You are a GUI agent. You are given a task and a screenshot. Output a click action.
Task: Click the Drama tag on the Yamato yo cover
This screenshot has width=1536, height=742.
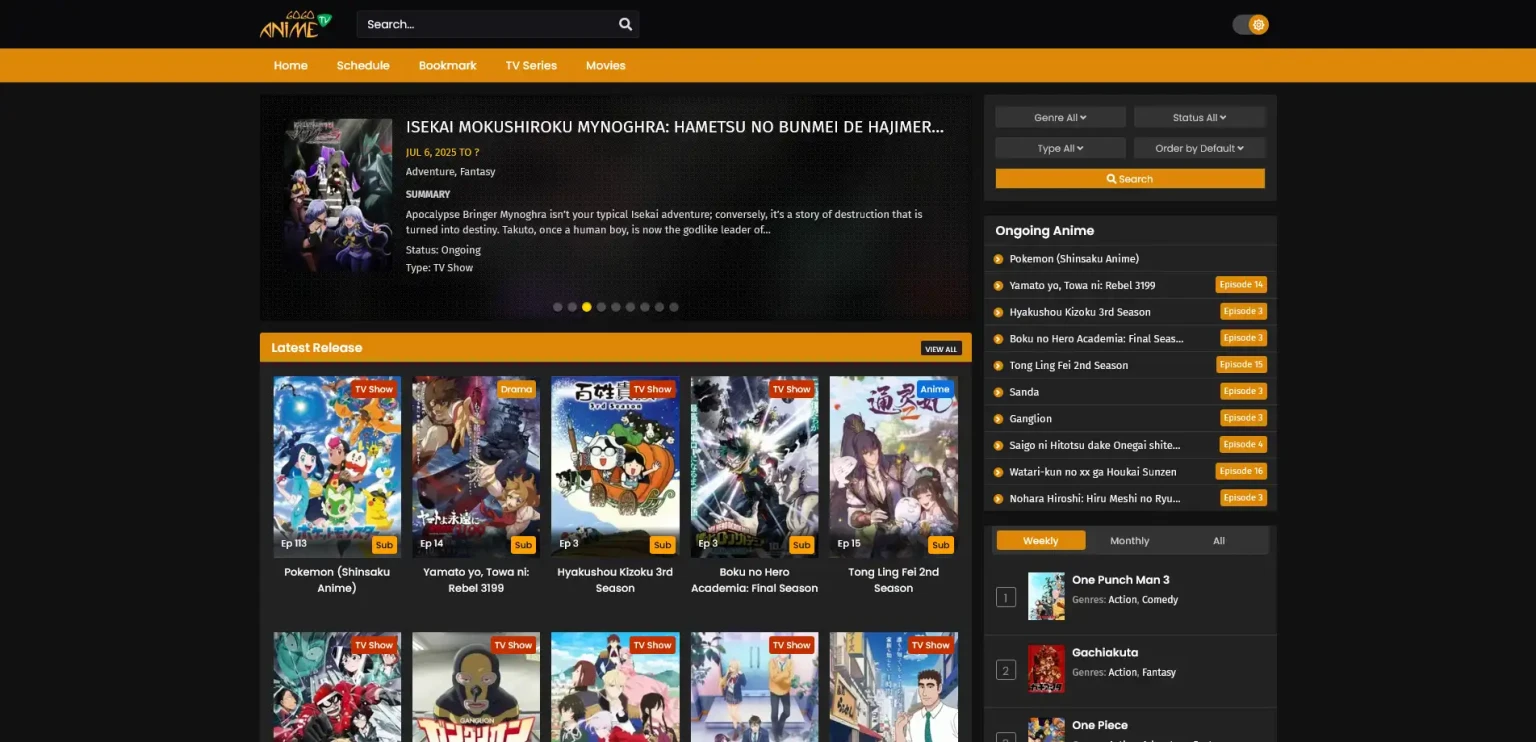point(516,389)
